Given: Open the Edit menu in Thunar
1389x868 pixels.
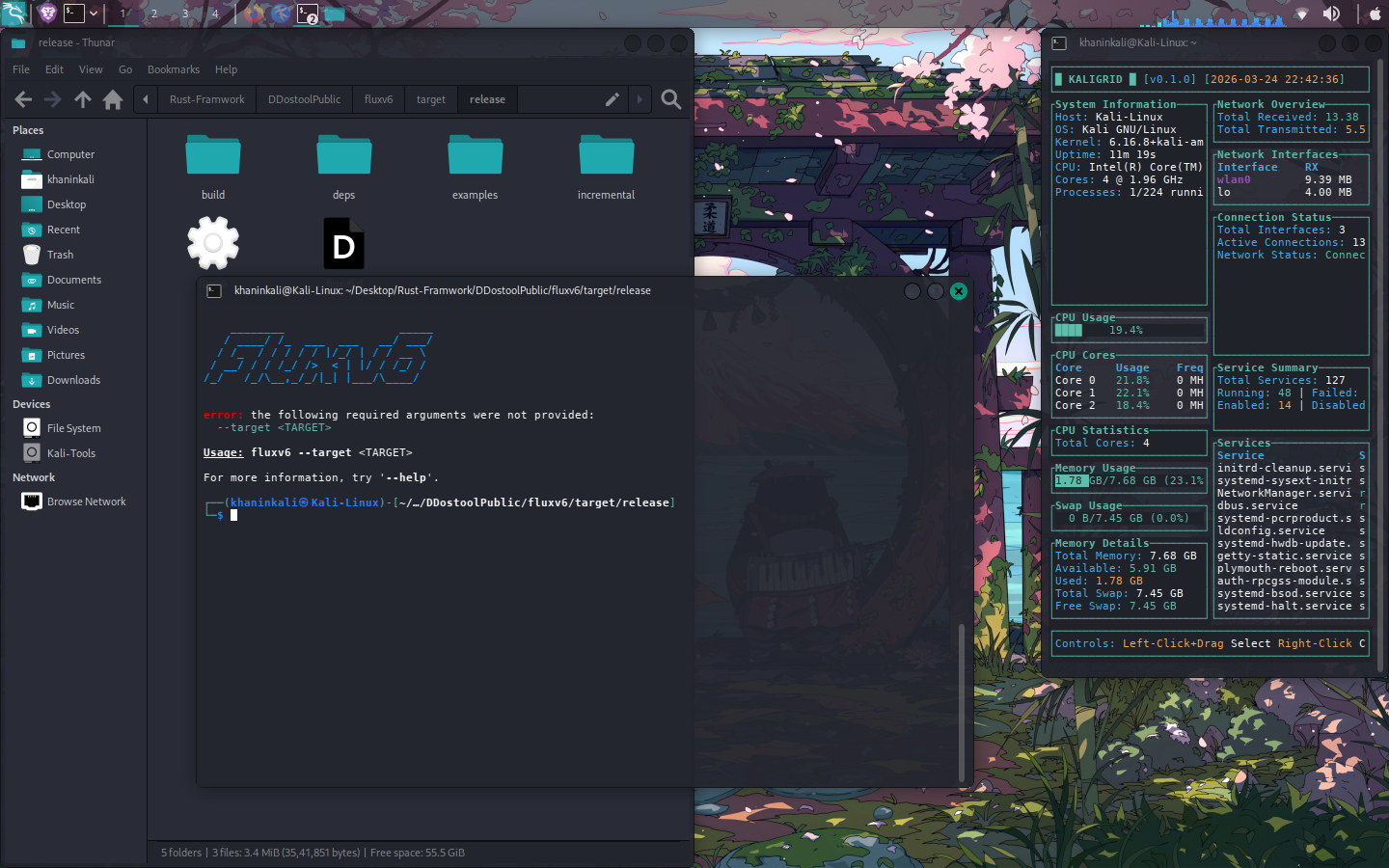Looking at the screenshot, I should point(54,69).
